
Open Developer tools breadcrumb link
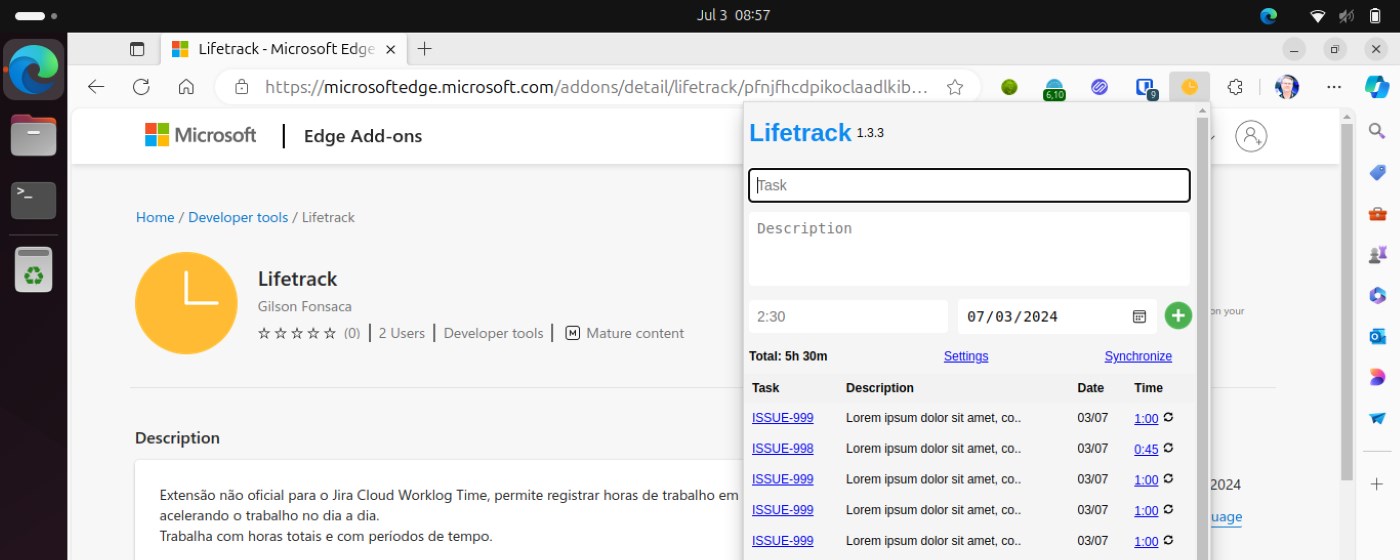tap(238, 217)
